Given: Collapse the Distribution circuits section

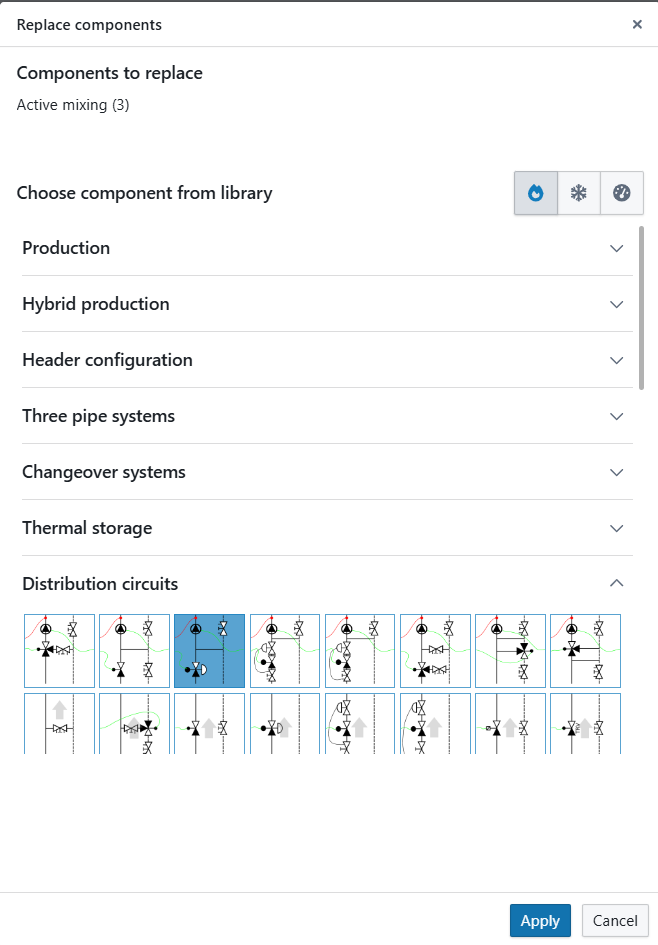Looking at the screenshot, I should coord(617,584).
